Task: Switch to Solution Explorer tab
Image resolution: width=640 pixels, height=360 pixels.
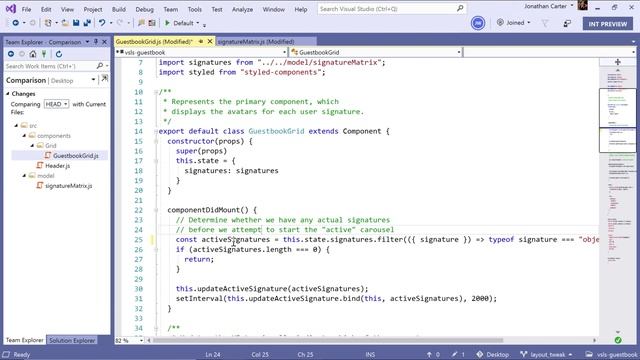Action: click(72, 340)
